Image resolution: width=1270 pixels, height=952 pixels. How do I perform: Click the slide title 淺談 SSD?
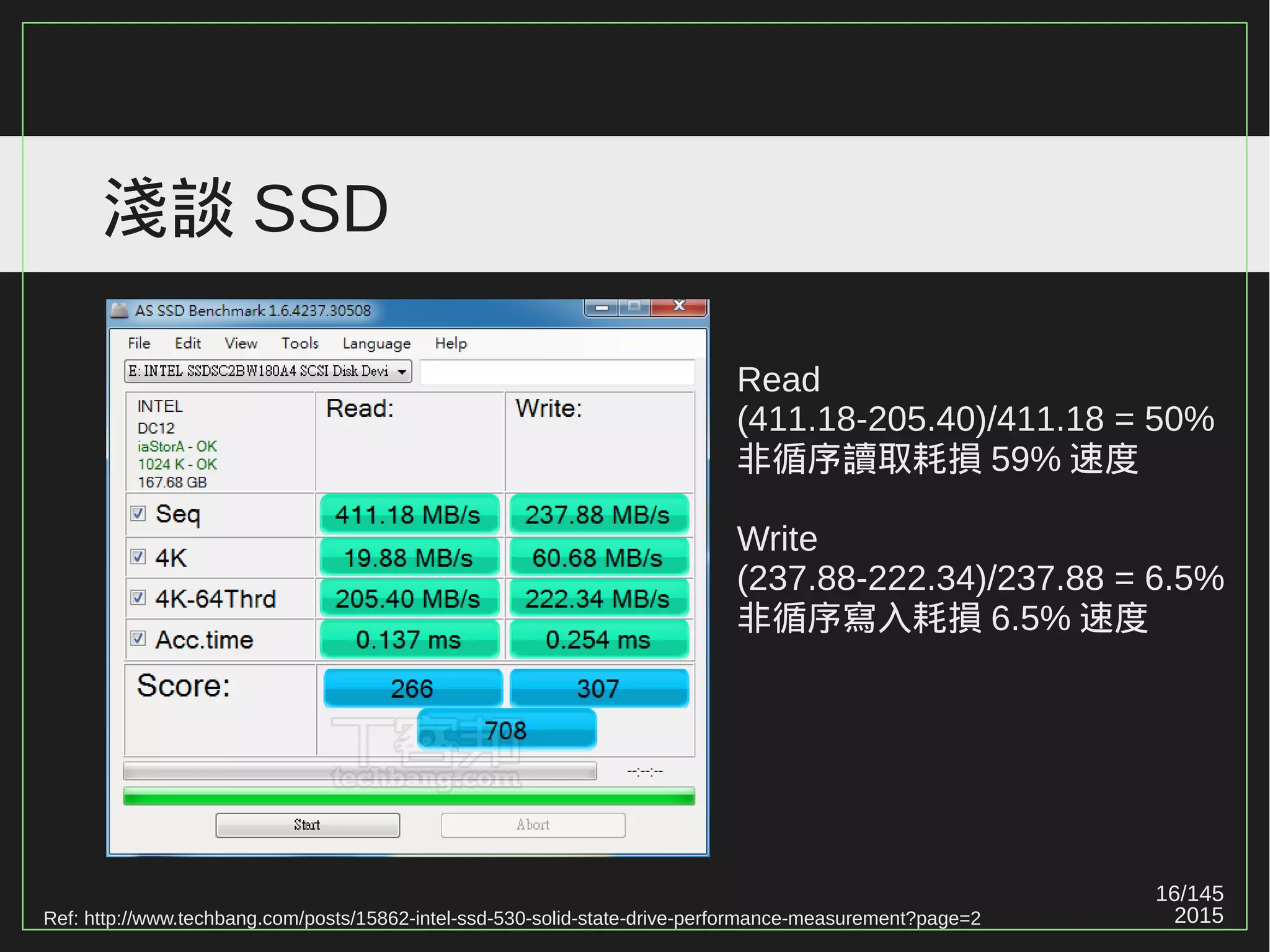[247, 208]
